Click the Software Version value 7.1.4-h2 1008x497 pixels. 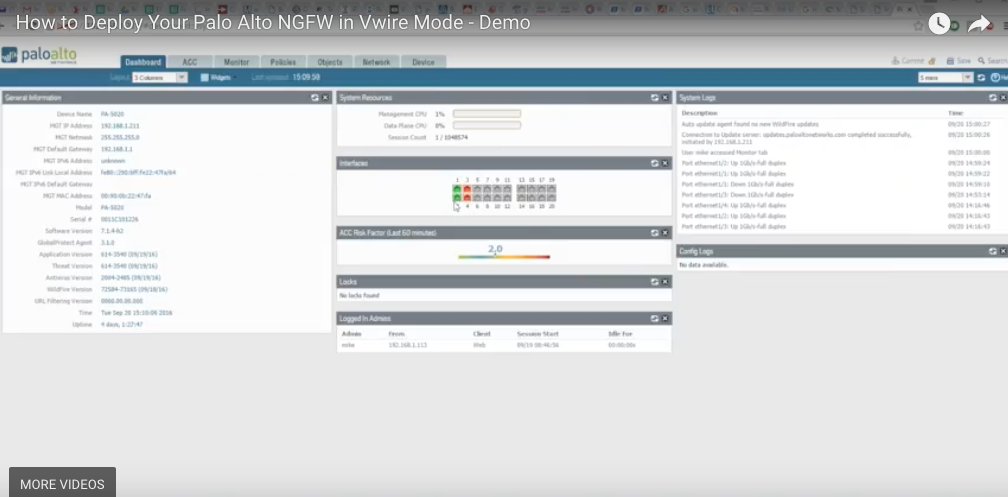click(112, 231)
